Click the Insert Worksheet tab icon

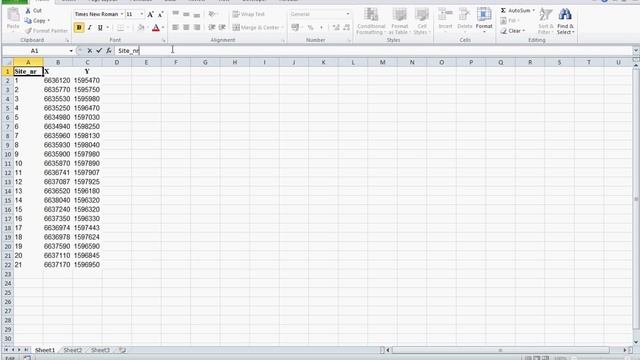point(122,350)
